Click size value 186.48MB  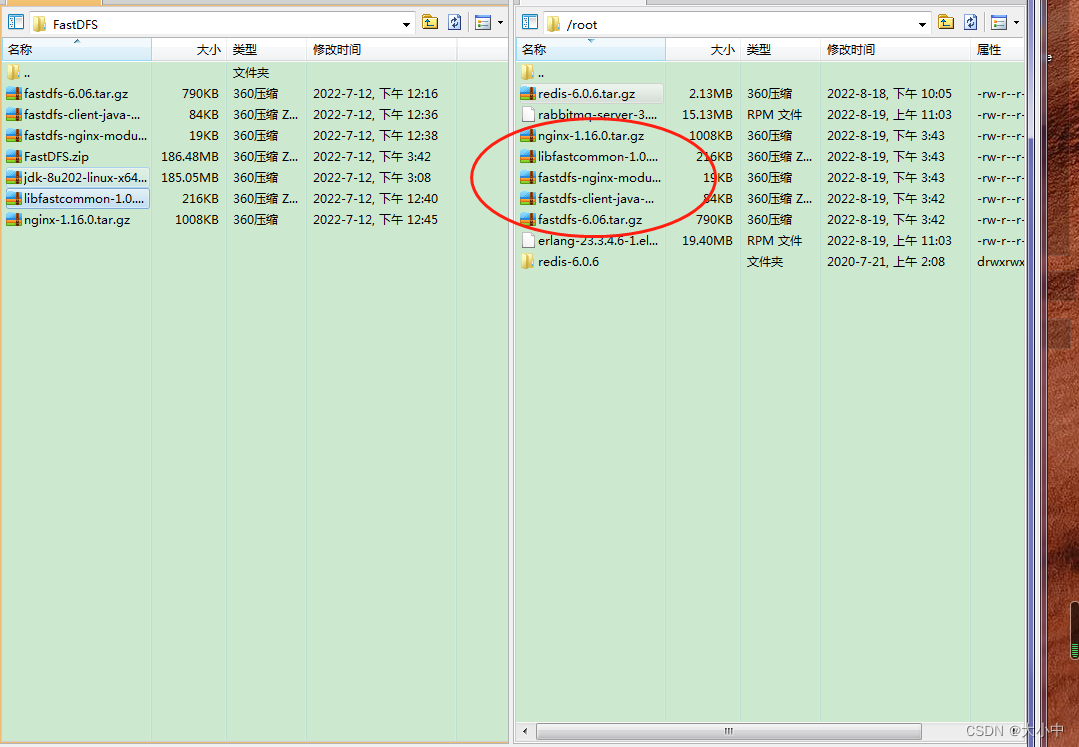click(190, 157)
